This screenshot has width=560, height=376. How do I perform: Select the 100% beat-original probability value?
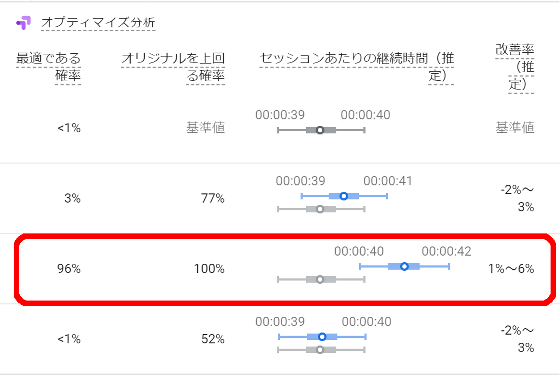(209, 269)
